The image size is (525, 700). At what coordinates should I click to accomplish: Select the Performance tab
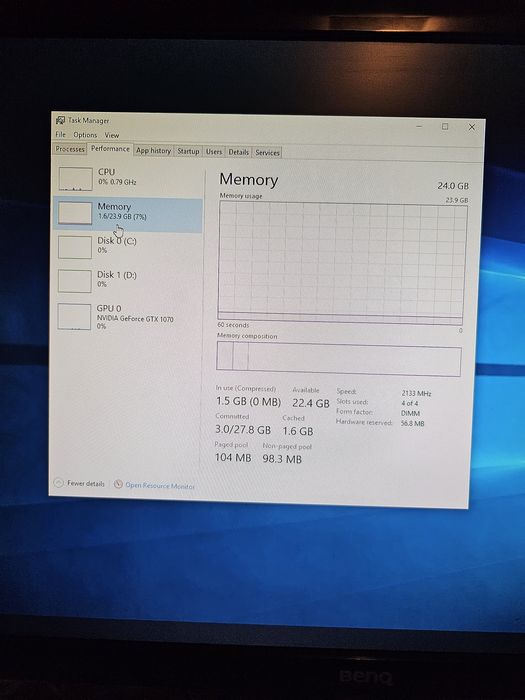click(x=110, y=149)
